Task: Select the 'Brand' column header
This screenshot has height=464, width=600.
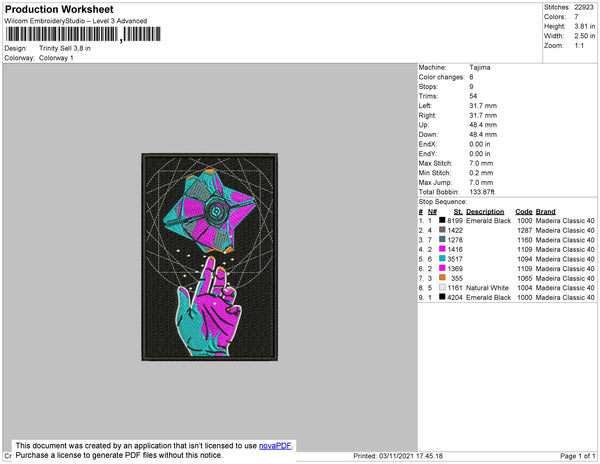Action: point(546,212)
